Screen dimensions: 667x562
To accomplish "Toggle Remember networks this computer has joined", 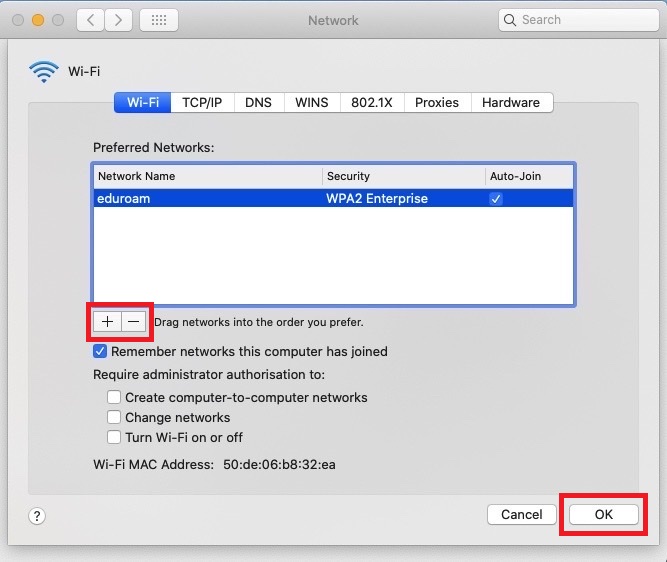I will [x=100, y=351].
